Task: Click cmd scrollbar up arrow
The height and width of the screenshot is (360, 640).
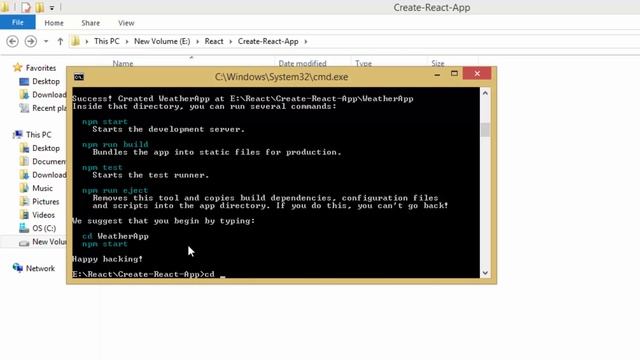Action: (x=485, y=93)
